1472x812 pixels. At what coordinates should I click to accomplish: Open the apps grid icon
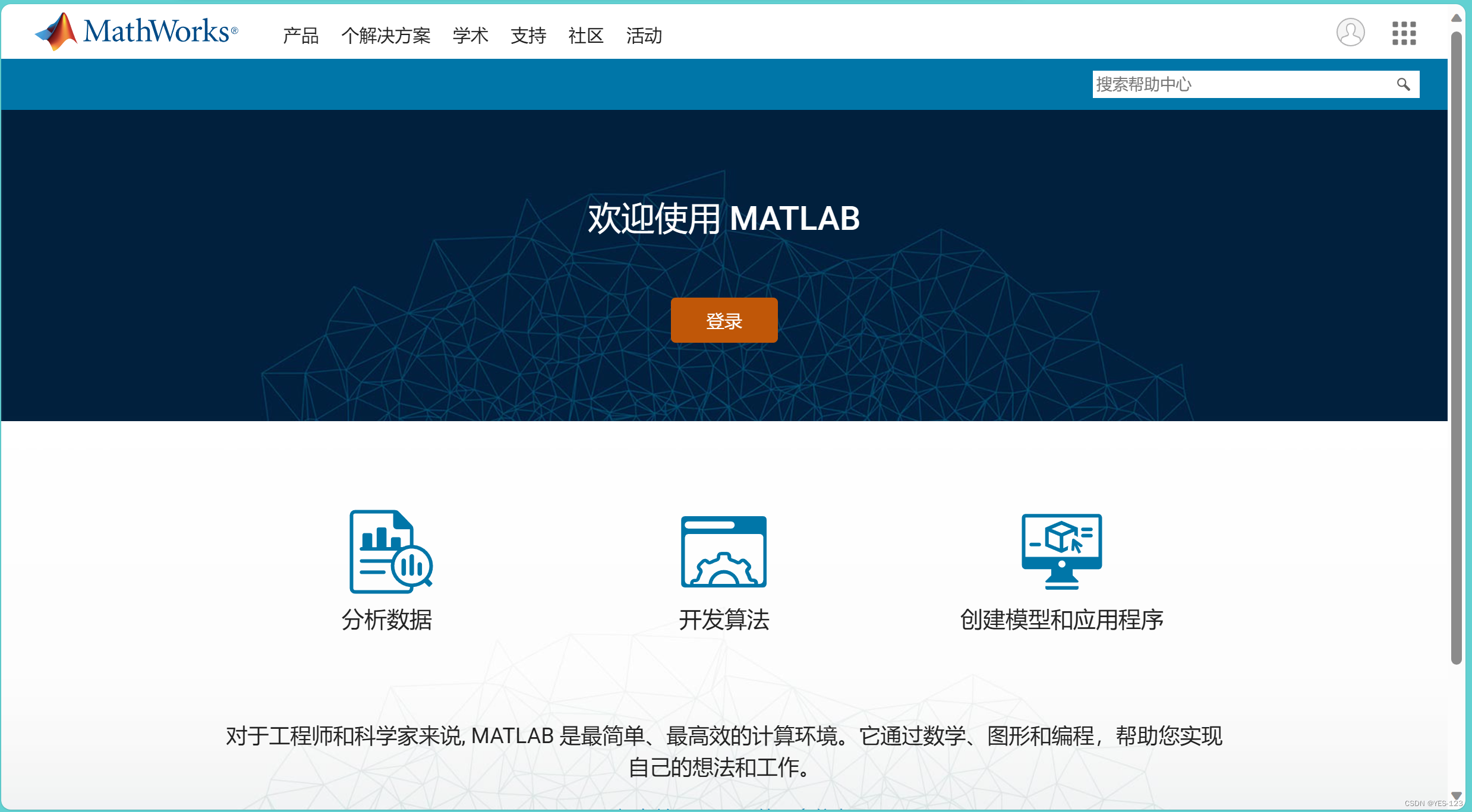1404,33
